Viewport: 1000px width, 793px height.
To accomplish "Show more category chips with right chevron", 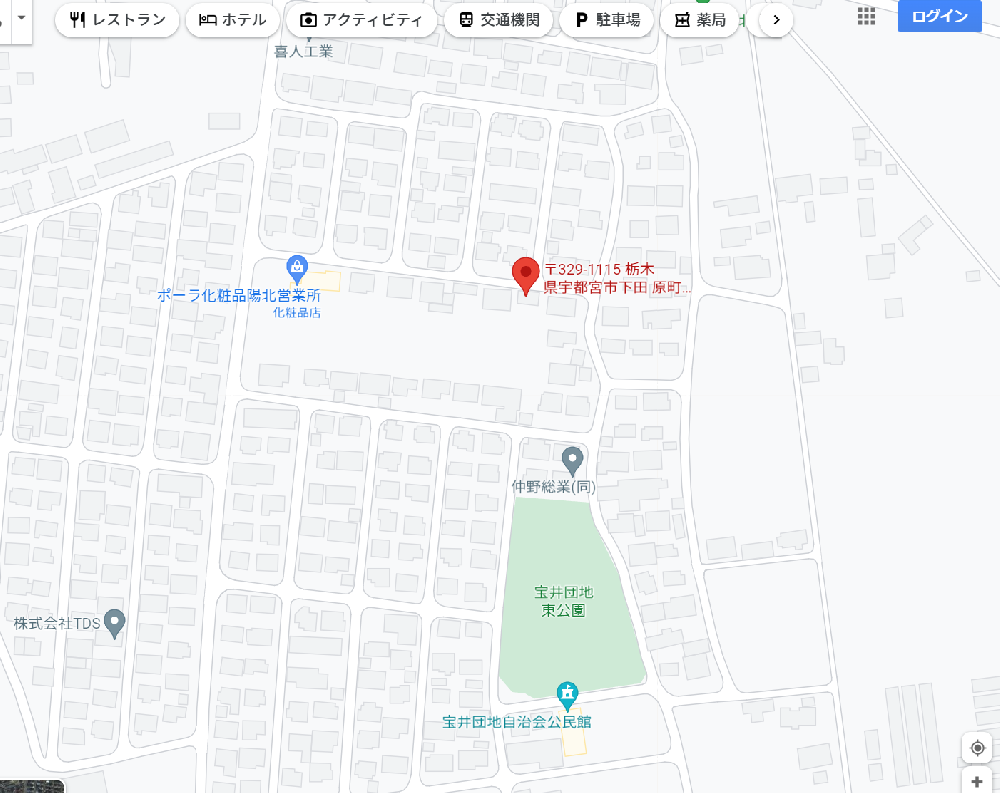I will pyautogui.click(x=776, y=20).
